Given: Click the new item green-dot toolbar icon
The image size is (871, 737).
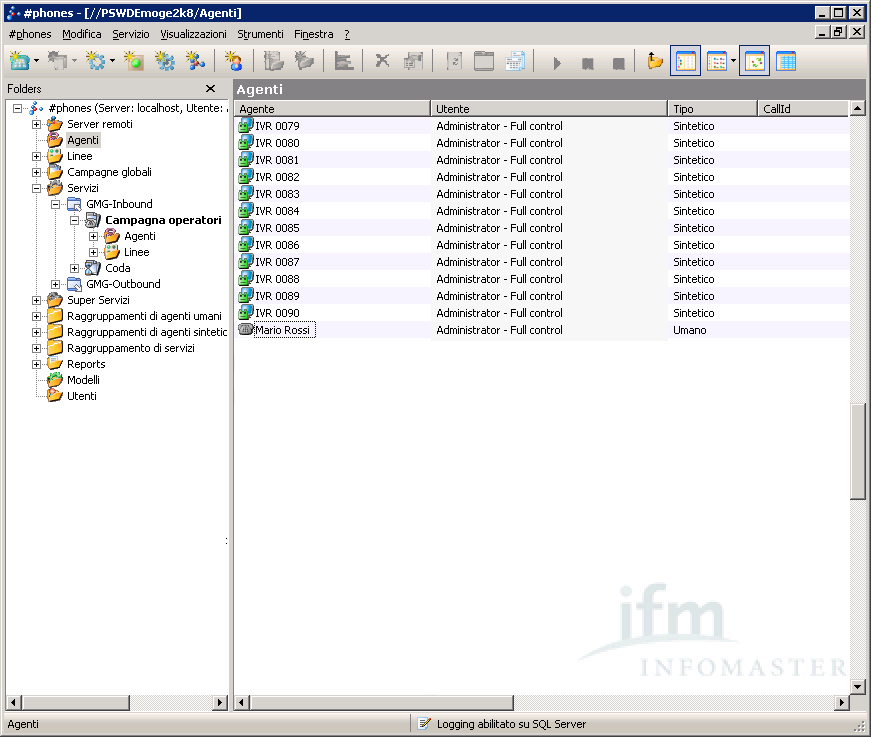Looking at the screenshot, I should click(x=133, y=61).
